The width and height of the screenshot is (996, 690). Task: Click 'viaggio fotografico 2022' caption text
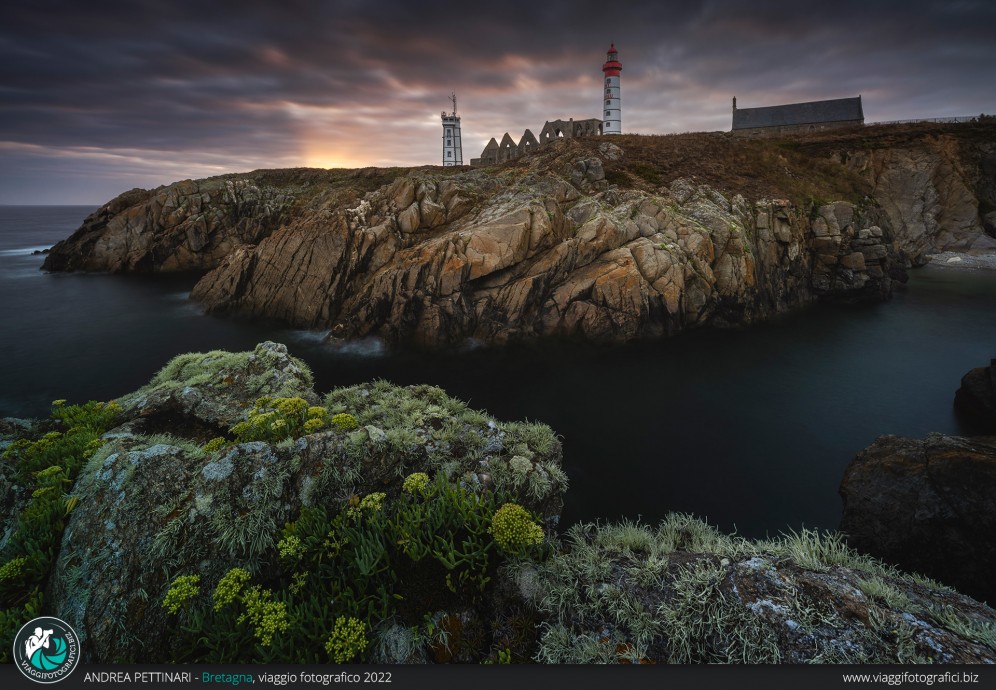pos(325,678)
